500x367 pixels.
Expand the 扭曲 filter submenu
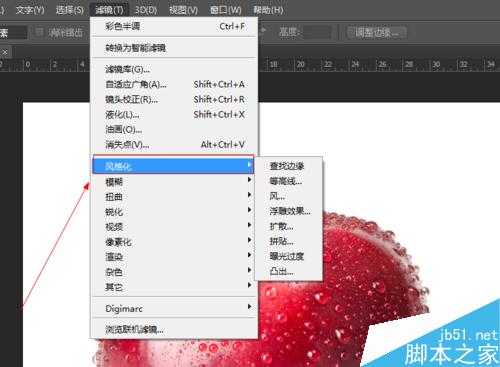[174, 197]
